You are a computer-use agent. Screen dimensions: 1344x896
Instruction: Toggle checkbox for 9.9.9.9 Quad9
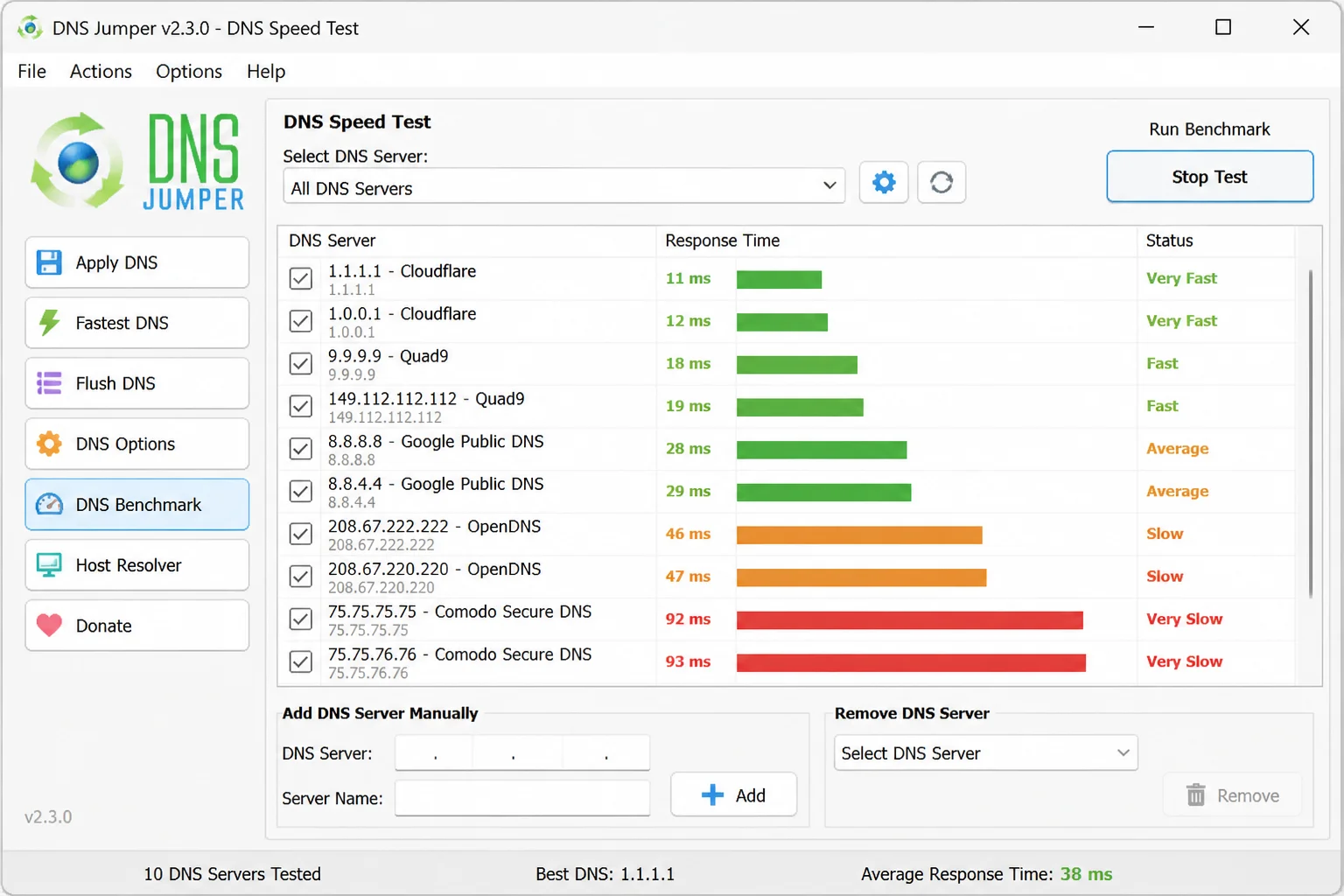click(x=300, y=363)
